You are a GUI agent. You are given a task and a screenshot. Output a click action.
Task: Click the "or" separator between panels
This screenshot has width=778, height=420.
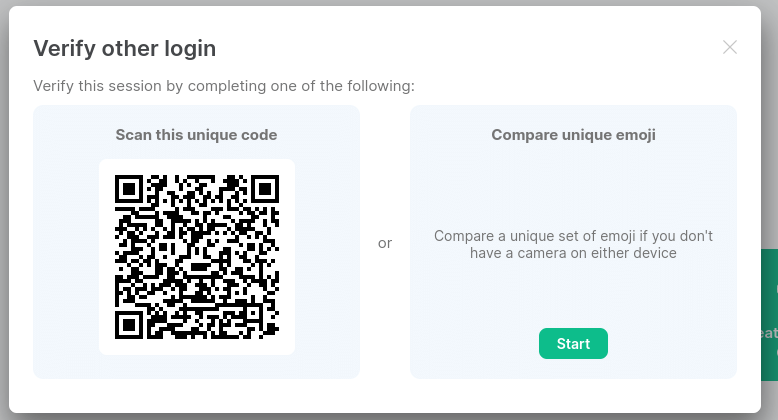click(385, 243)
